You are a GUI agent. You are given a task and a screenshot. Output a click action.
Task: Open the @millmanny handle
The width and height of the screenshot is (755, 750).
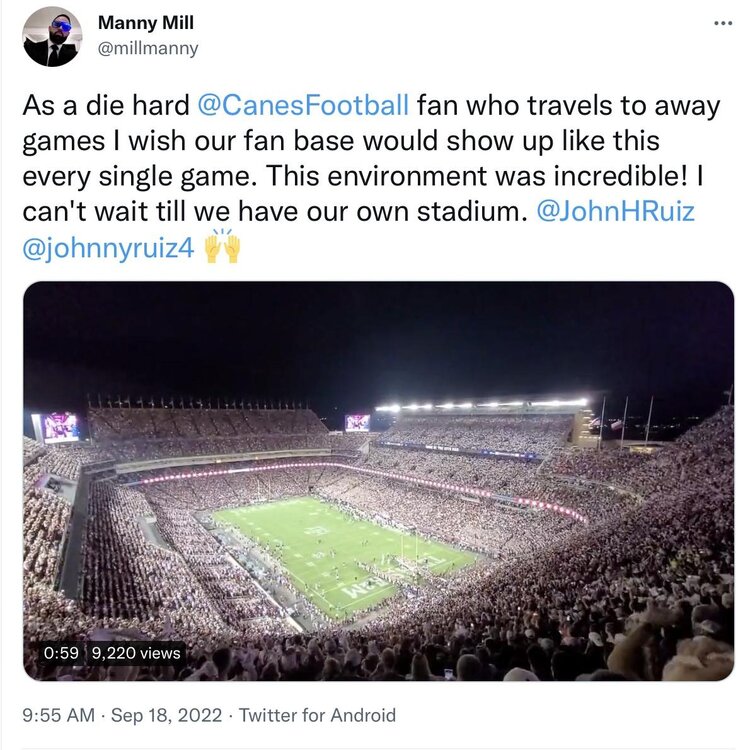coord(148,48)
